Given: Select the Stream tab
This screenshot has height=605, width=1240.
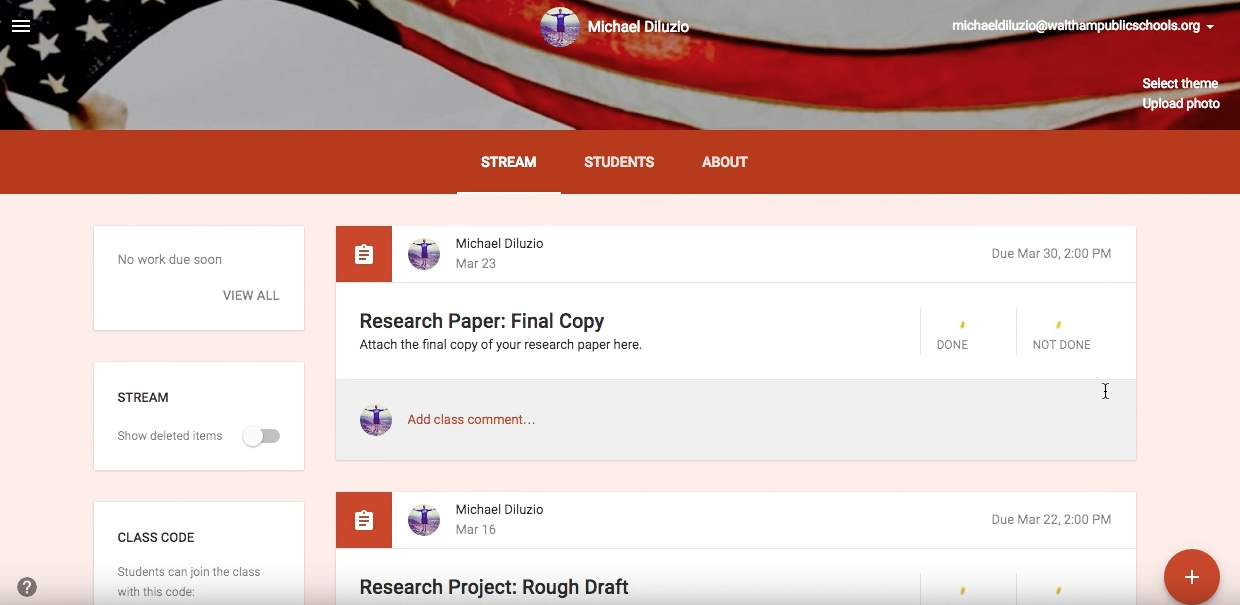Looking at the screenshot, I should pyautogui.click(x=508, y=162).
